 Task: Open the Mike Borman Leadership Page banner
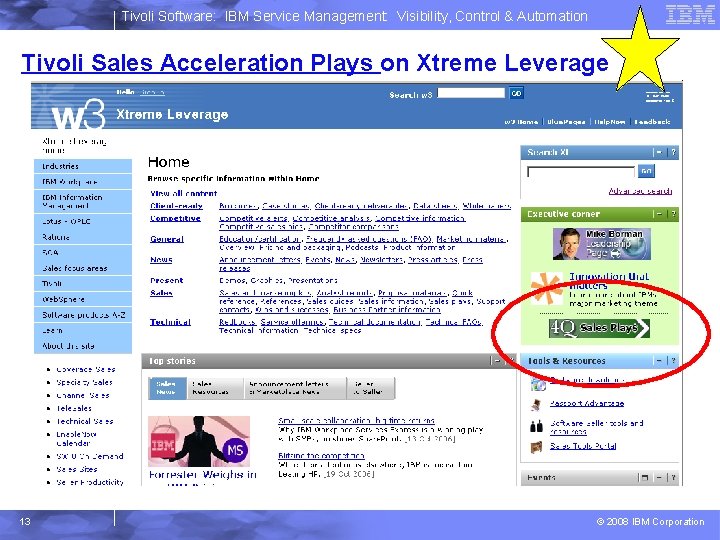tap(602, 244)
